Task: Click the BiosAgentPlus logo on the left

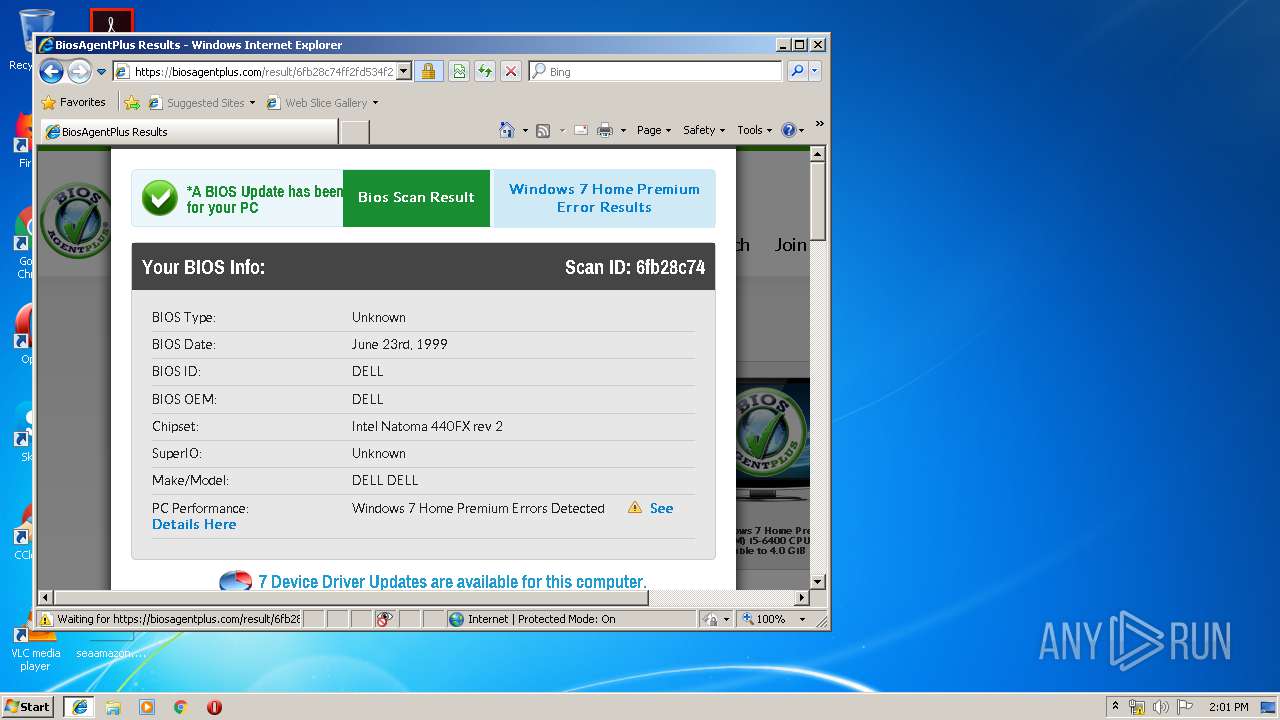Action: coord(76,220)
